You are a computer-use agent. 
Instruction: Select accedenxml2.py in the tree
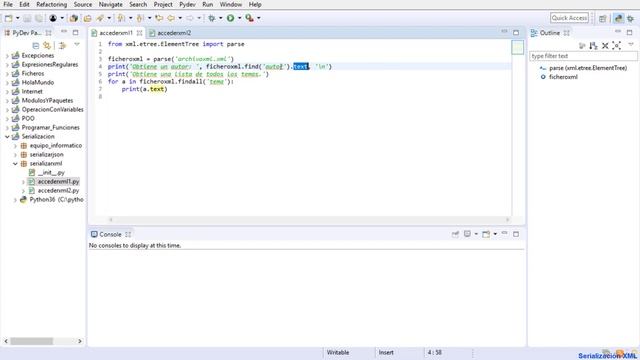pos(58,191)
